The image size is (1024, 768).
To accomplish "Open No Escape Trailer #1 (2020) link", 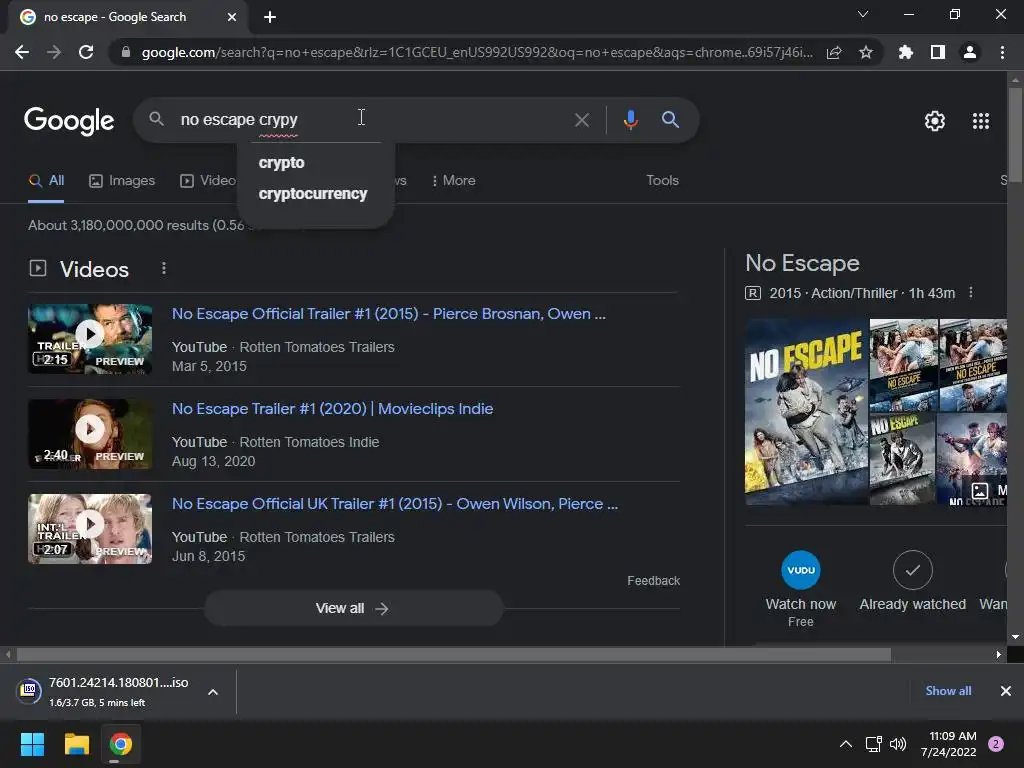I will pos(332,409).
